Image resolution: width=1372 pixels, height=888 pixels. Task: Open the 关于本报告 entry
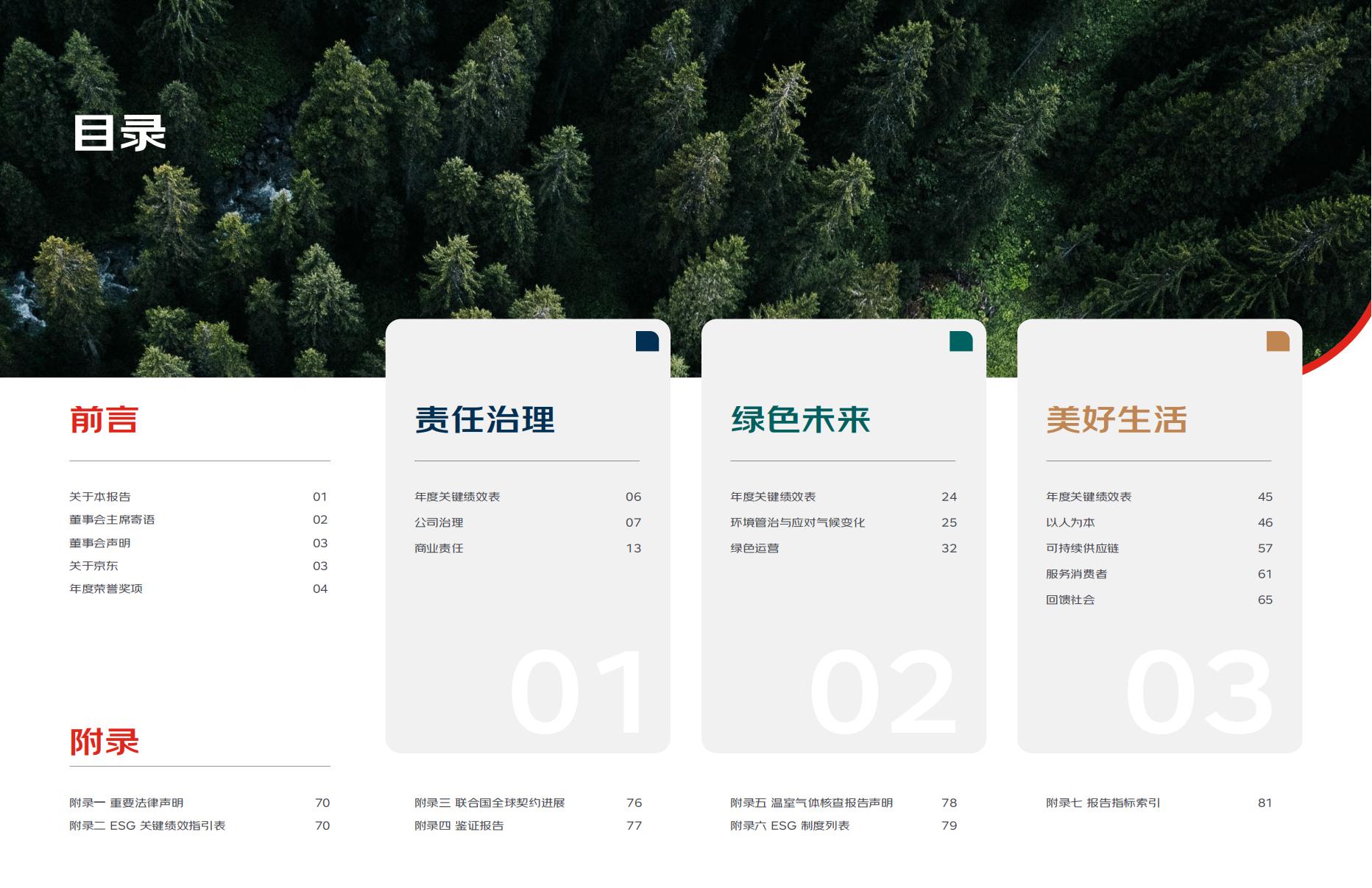(x=100, y=497)
